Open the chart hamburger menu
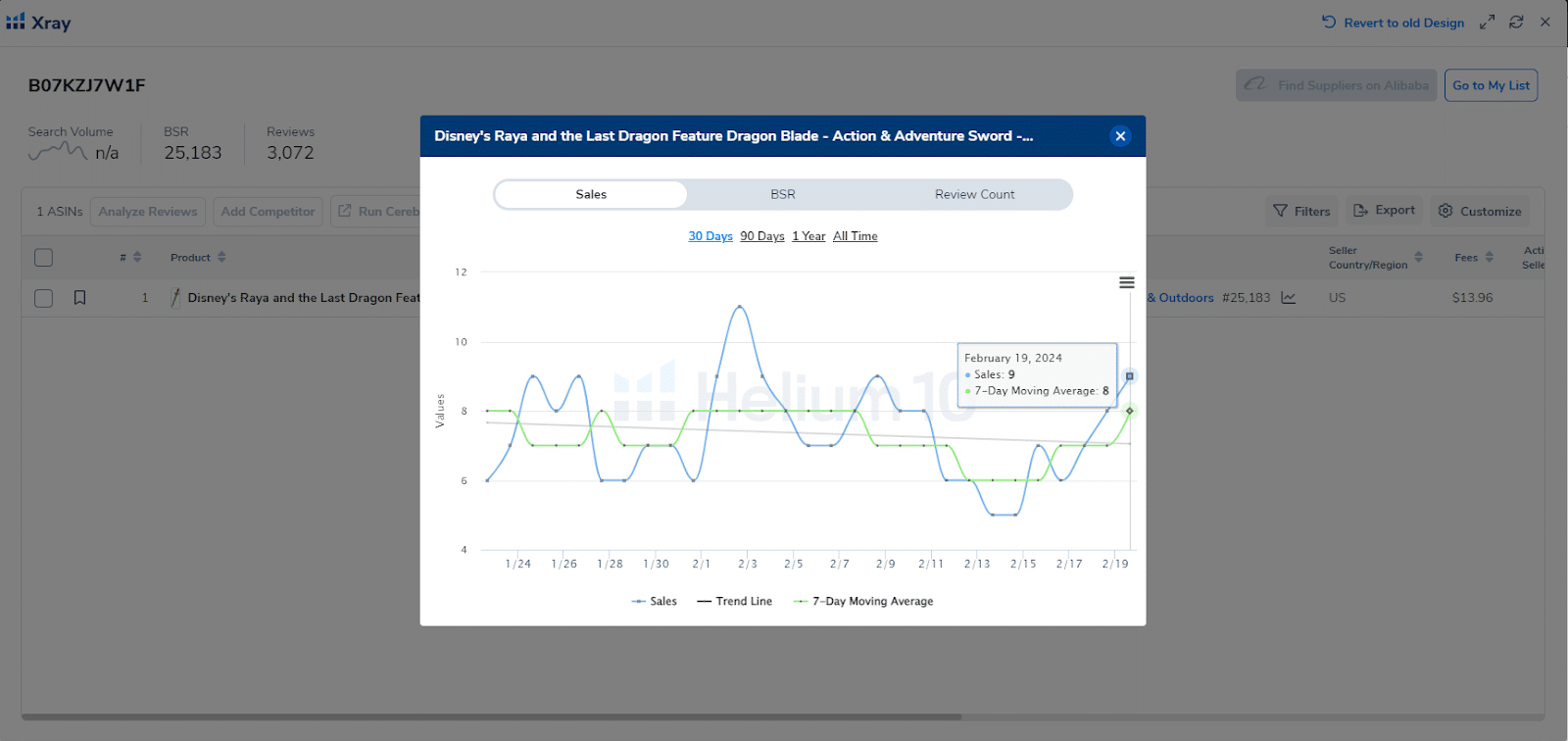1568x741 pixels. [x=1127, y=282]
